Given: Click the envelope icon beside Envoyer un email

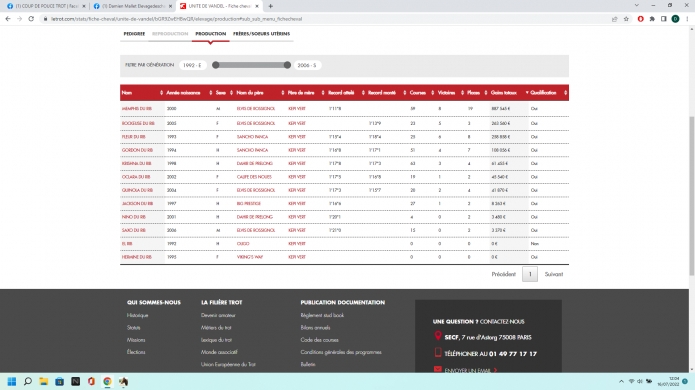Looking at the screenshot, I should (437, 370).
